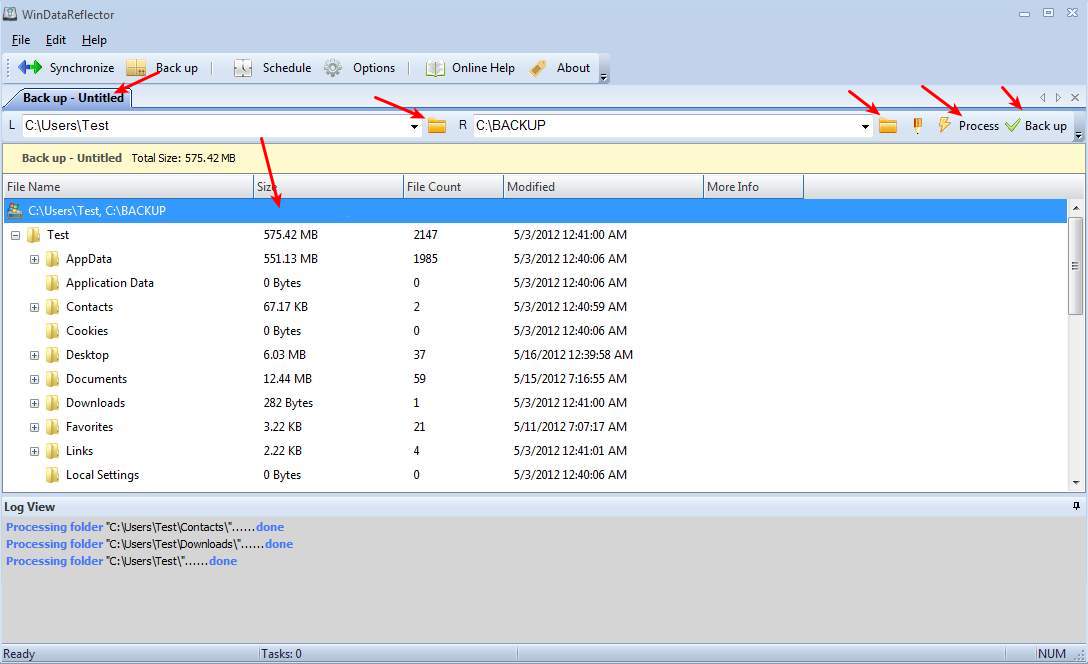
Task: Expand the Documents folder node
Action: [34, 379]
